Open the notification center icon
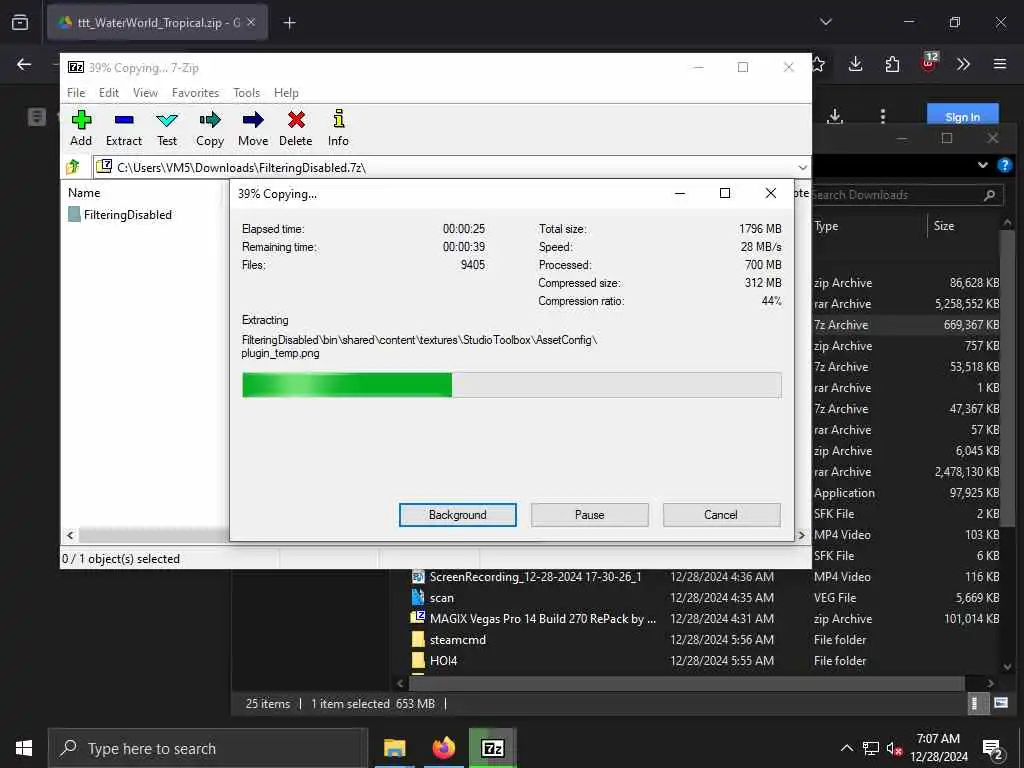1024x768 pixels. (x=993, y=749)
